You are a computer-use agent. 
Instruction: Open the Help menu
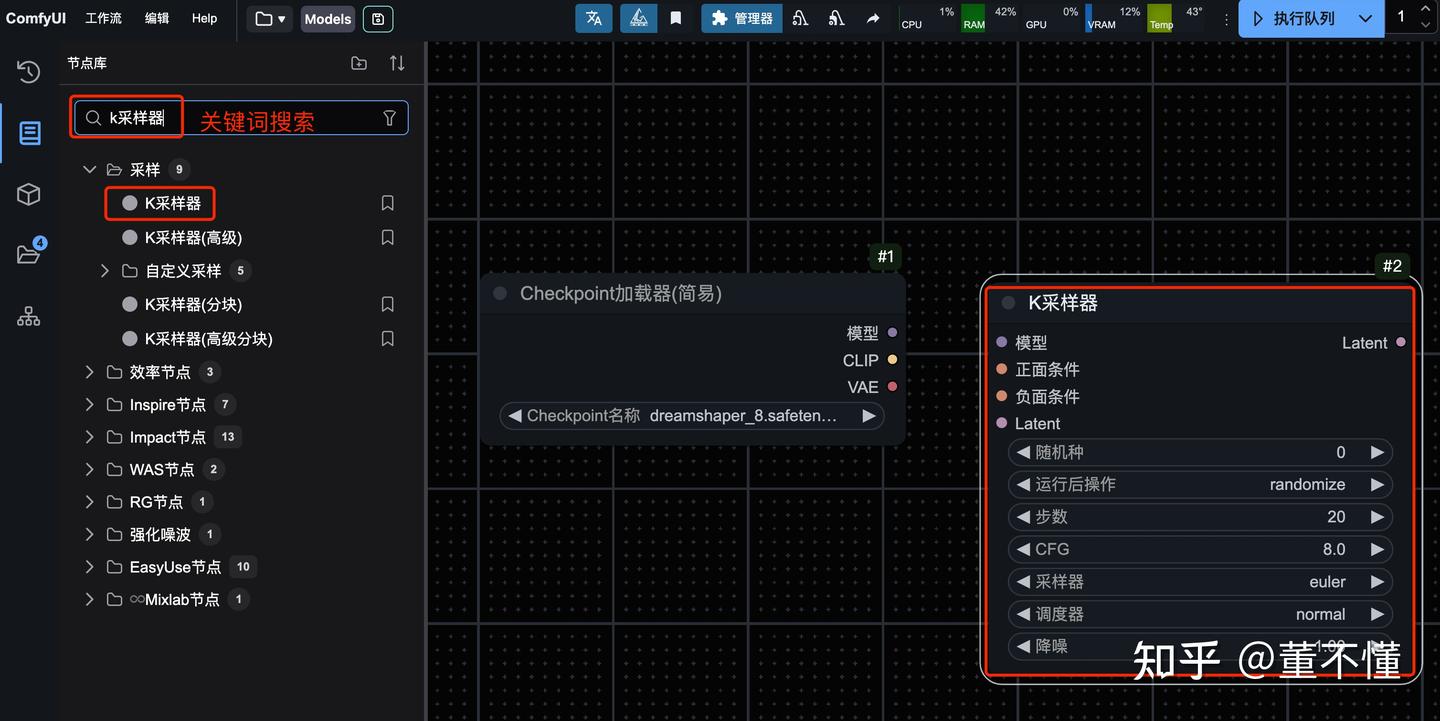click(204, 18)
